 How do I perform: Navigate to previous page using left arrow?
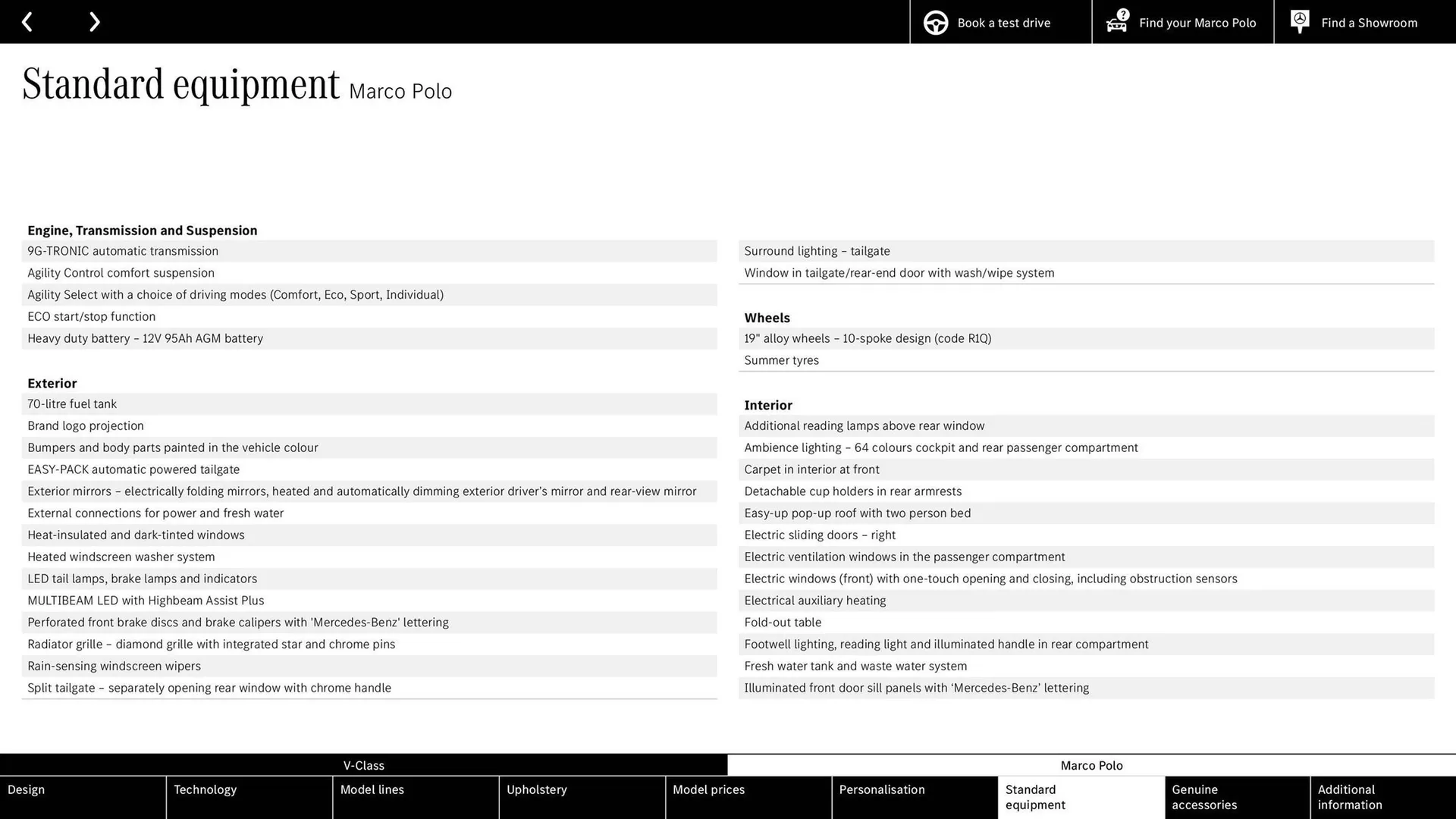(27, 21)
